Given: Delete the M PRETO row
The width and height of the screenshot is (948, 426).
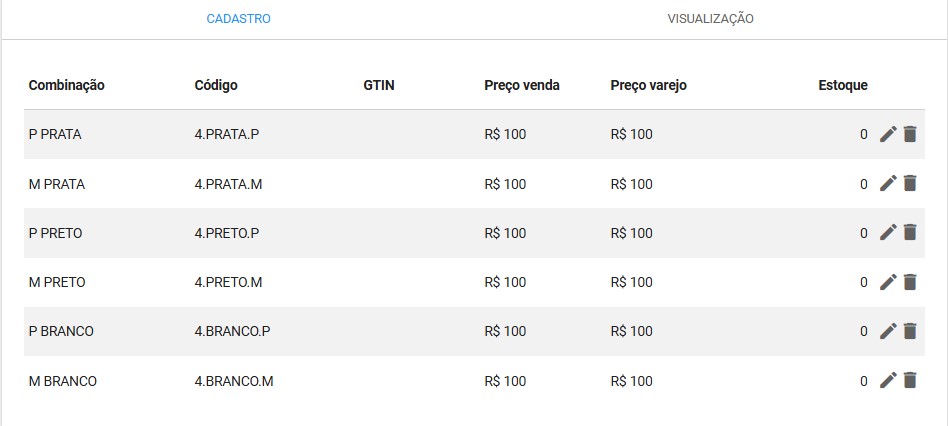Looking at the screenshot, I should (910, 282).
